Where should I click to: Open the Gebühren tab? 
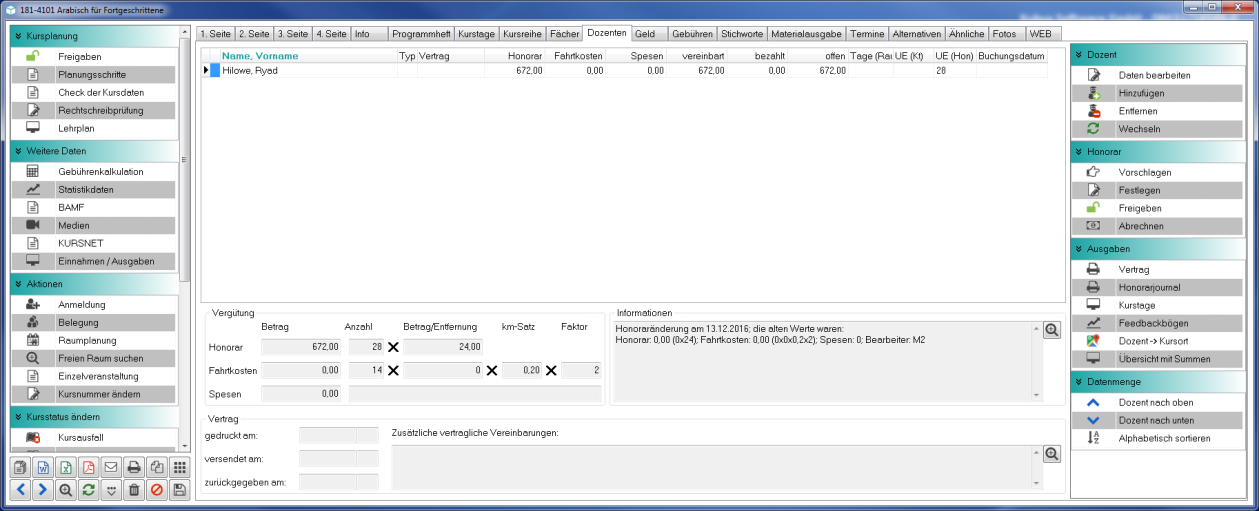(693, 33)
